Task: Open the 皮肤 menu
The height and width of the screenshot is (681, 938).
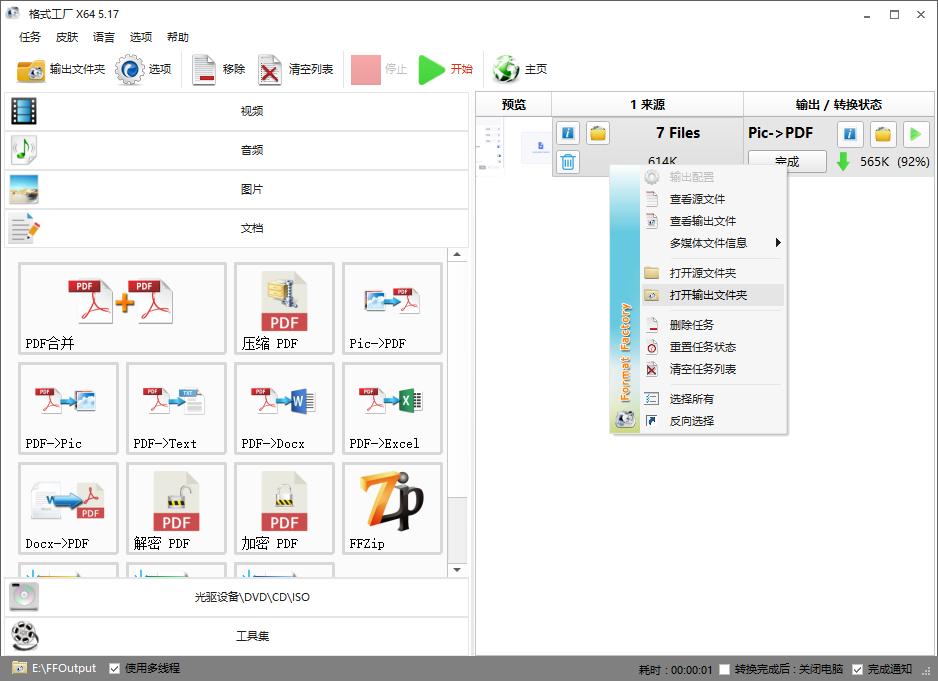Action: [67, 37]
